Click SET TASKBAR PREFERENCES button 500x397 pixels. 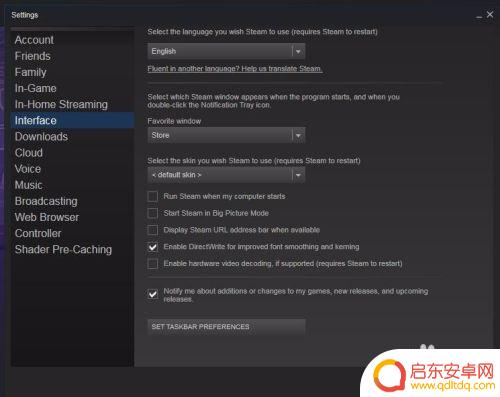tap(226, 327)
